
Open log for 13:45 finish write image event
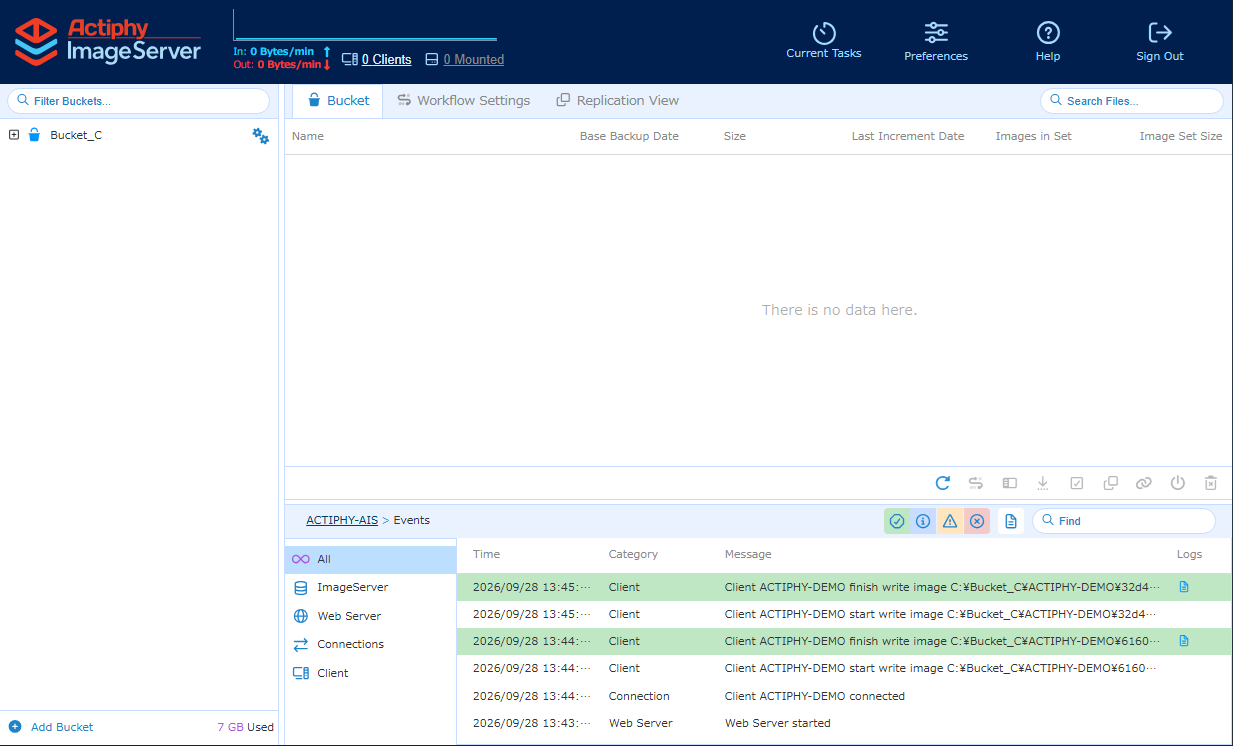pos(1184,587)
